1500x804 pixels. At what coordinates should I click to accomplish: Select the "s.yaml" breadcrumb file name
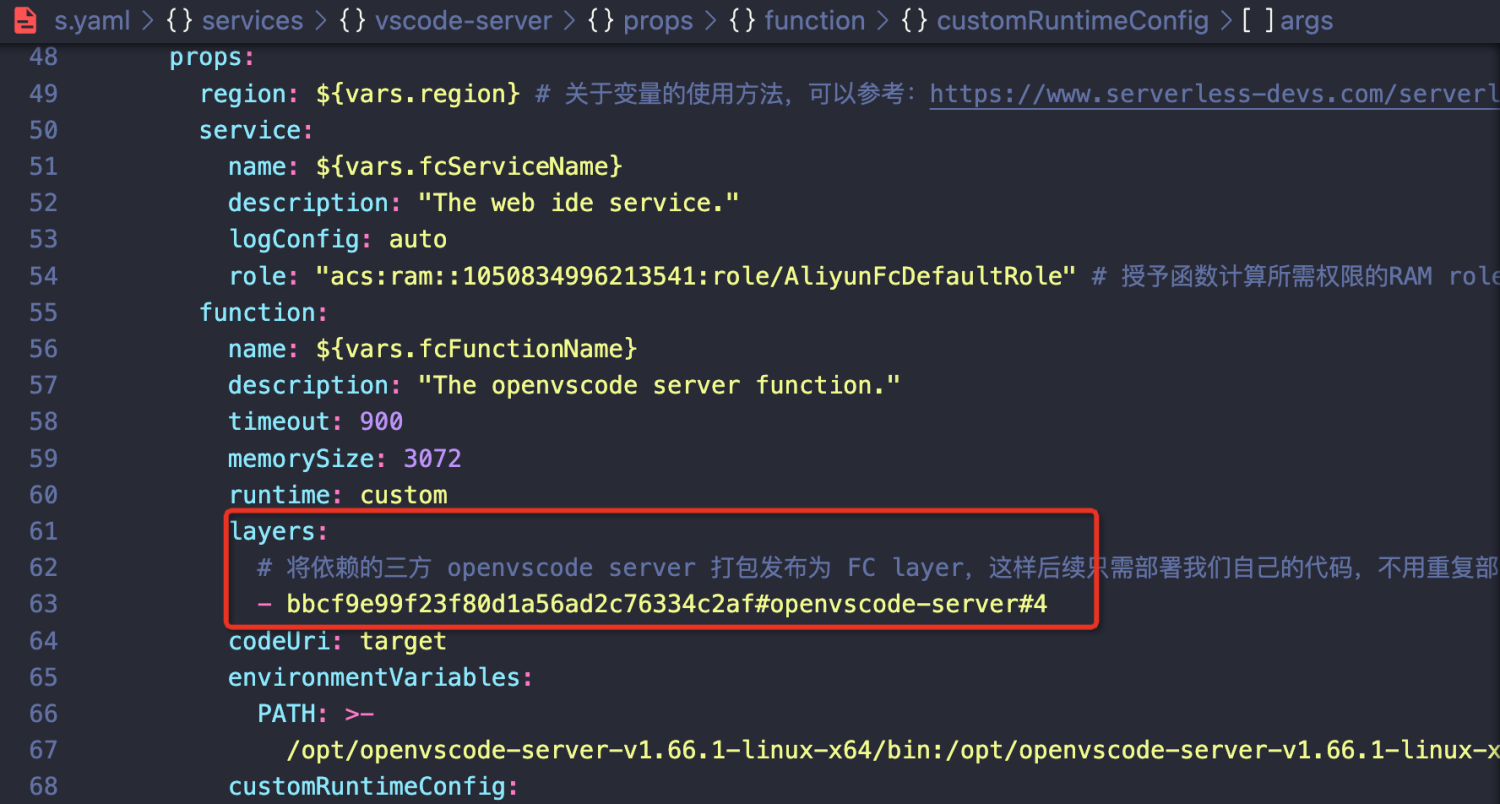tap(91, 21)
